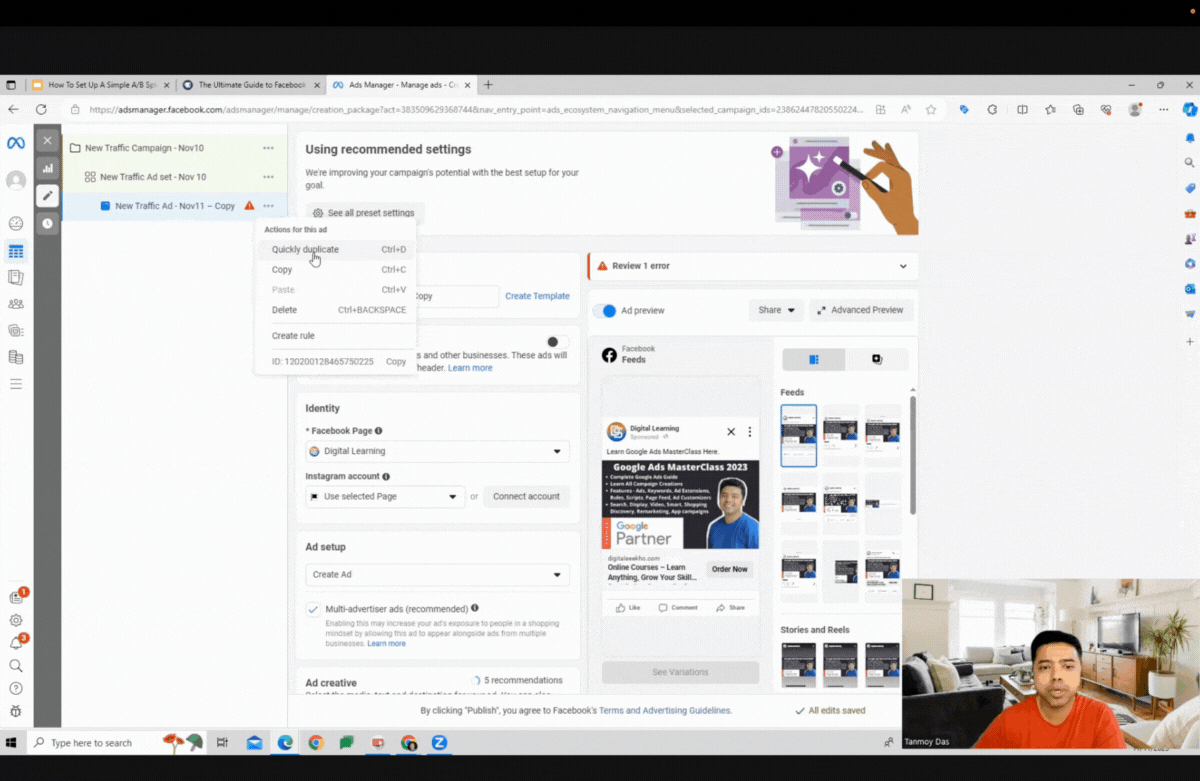The height and width of the screenshot is (781, 1200).
Task: Click the bug report icon in sidebar
Action: point(16,712)
